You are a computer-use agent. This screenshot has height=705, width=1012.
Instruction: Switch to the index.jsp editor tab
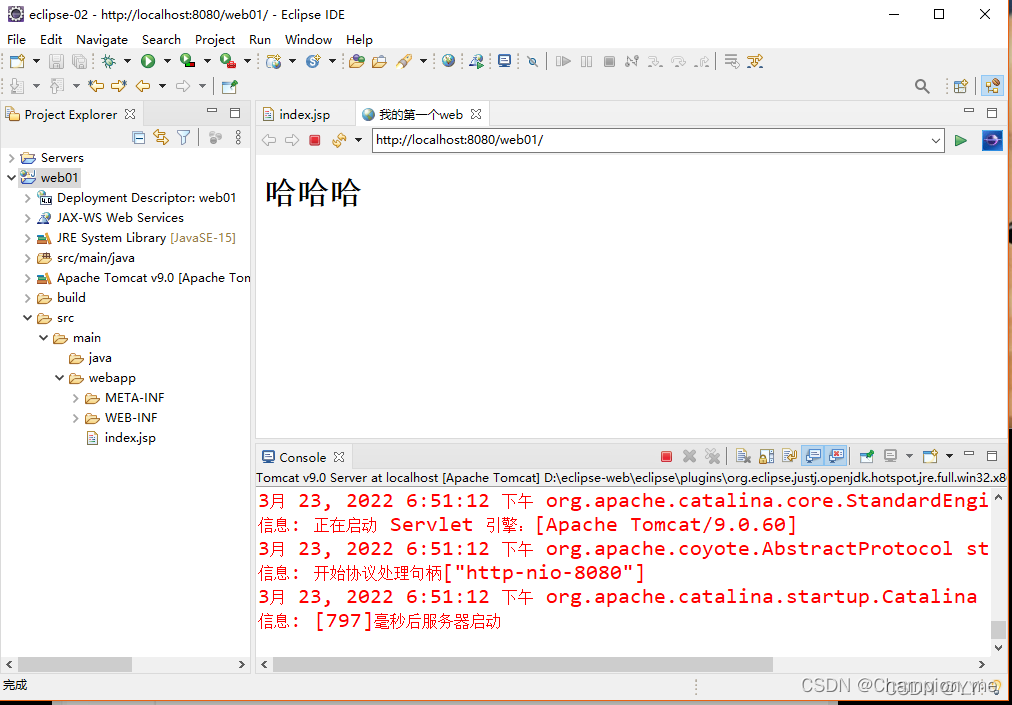(x=305, y=115)
